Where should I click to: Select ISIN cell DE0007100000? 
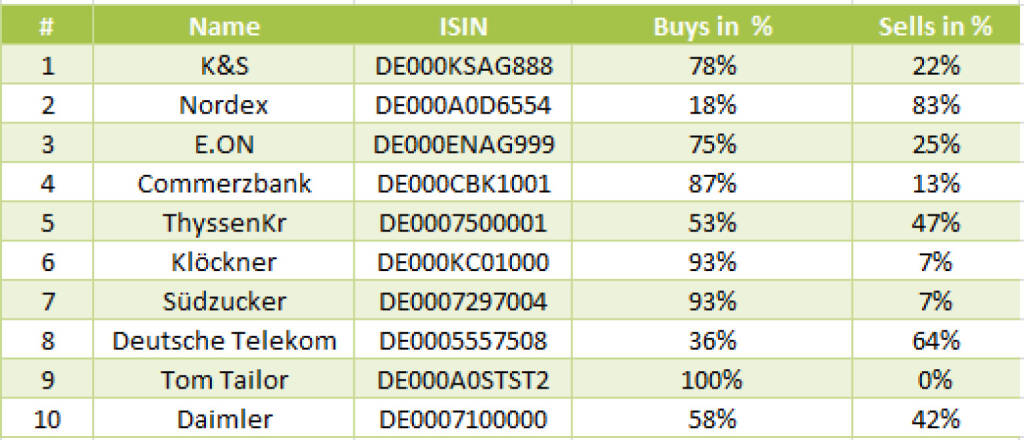tap(463, 419)
